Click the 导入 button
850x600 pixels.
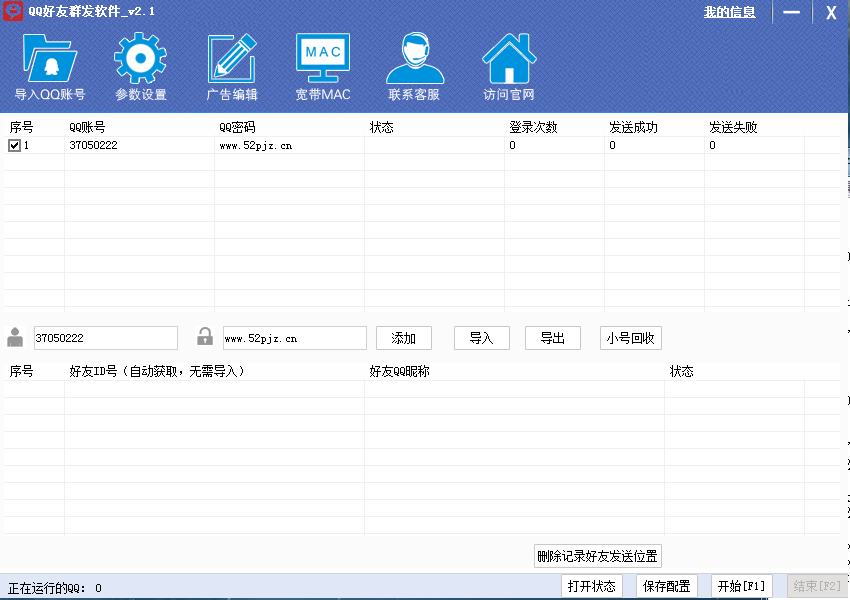481,338
